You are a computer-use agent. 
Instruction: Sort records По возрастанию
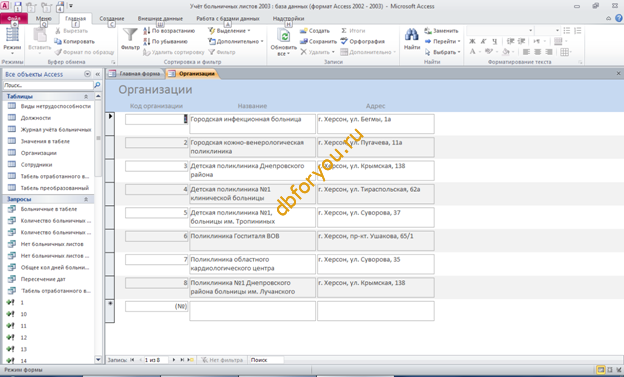pyautogui.click(x=169, y=31)
